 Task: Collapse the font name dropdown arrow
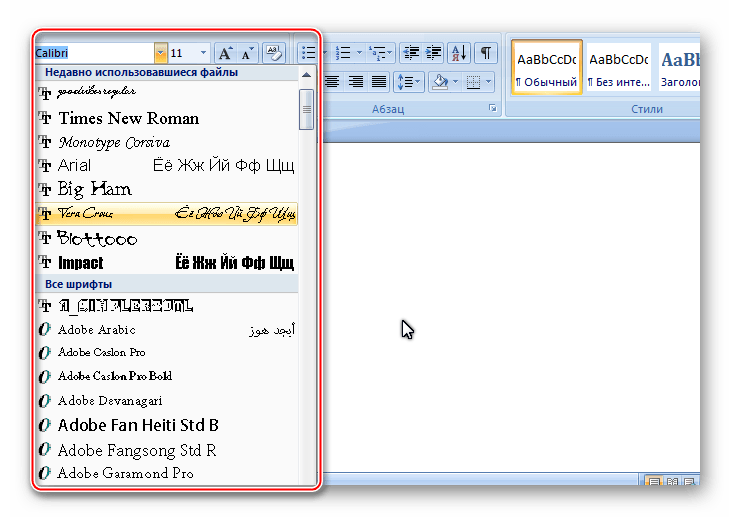point(160,53)
